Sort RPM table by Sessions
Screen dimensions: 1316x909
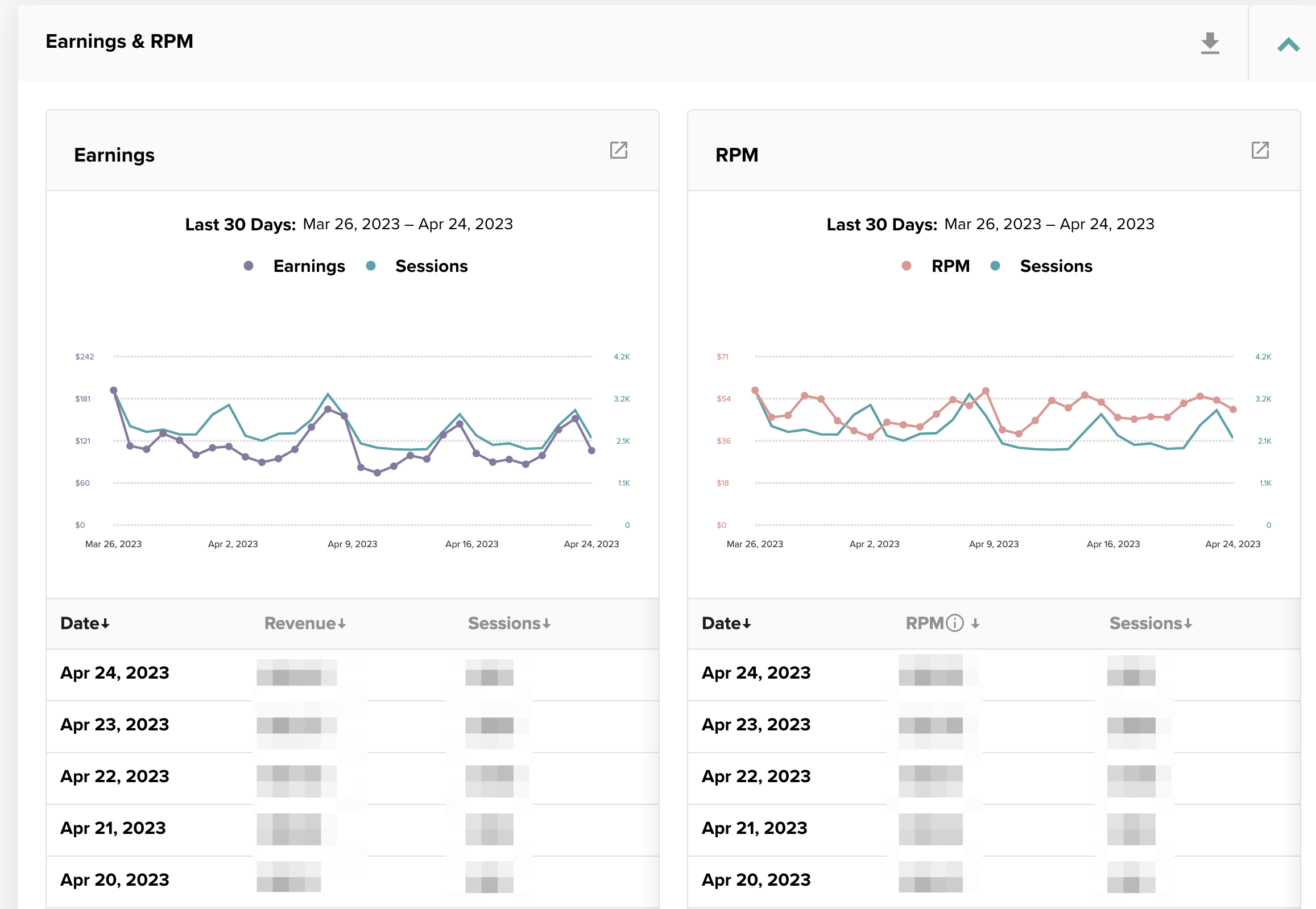(x=1151, y=623)
